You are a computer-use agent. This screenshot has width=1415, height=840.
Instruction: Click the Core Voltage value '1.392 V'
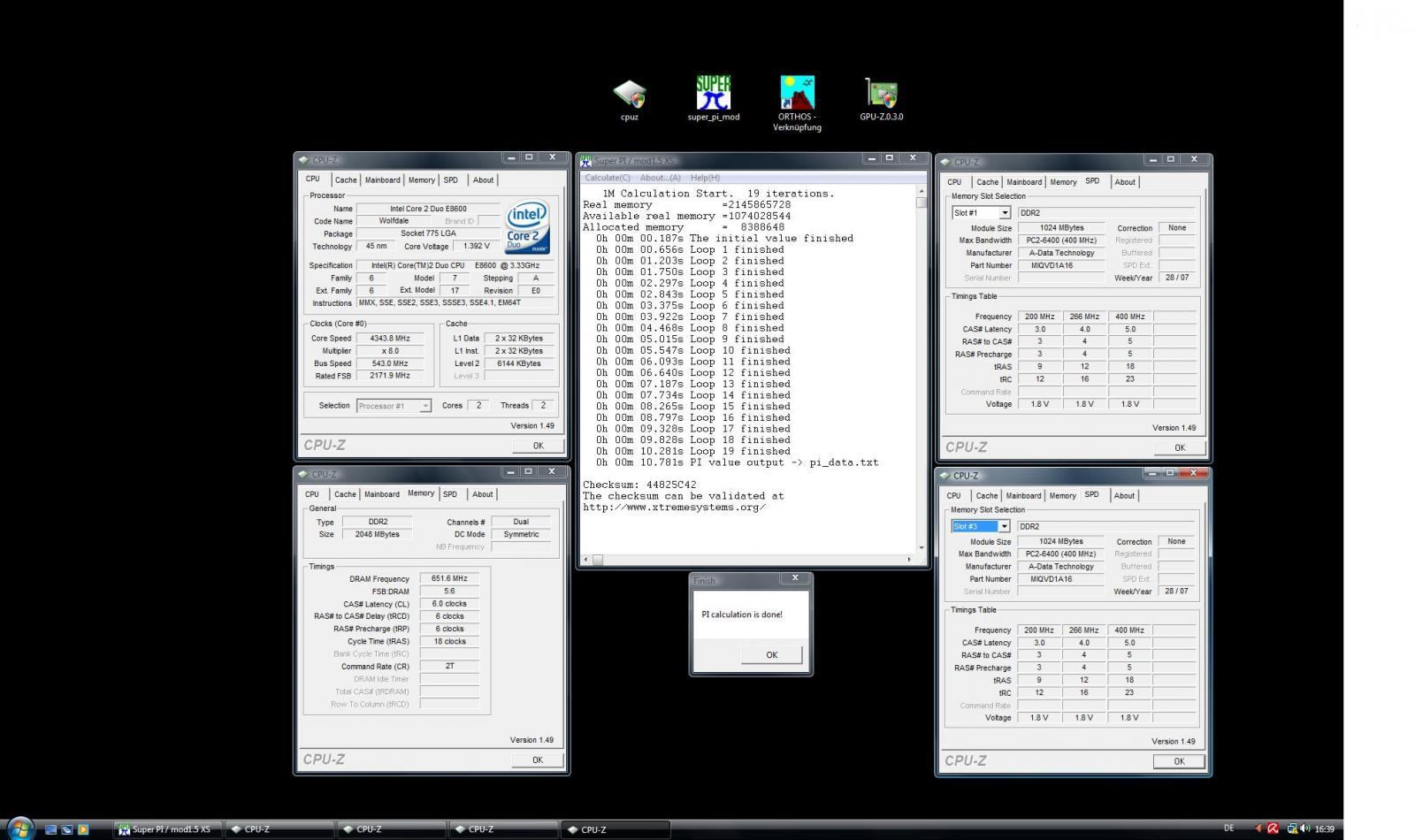478,247
